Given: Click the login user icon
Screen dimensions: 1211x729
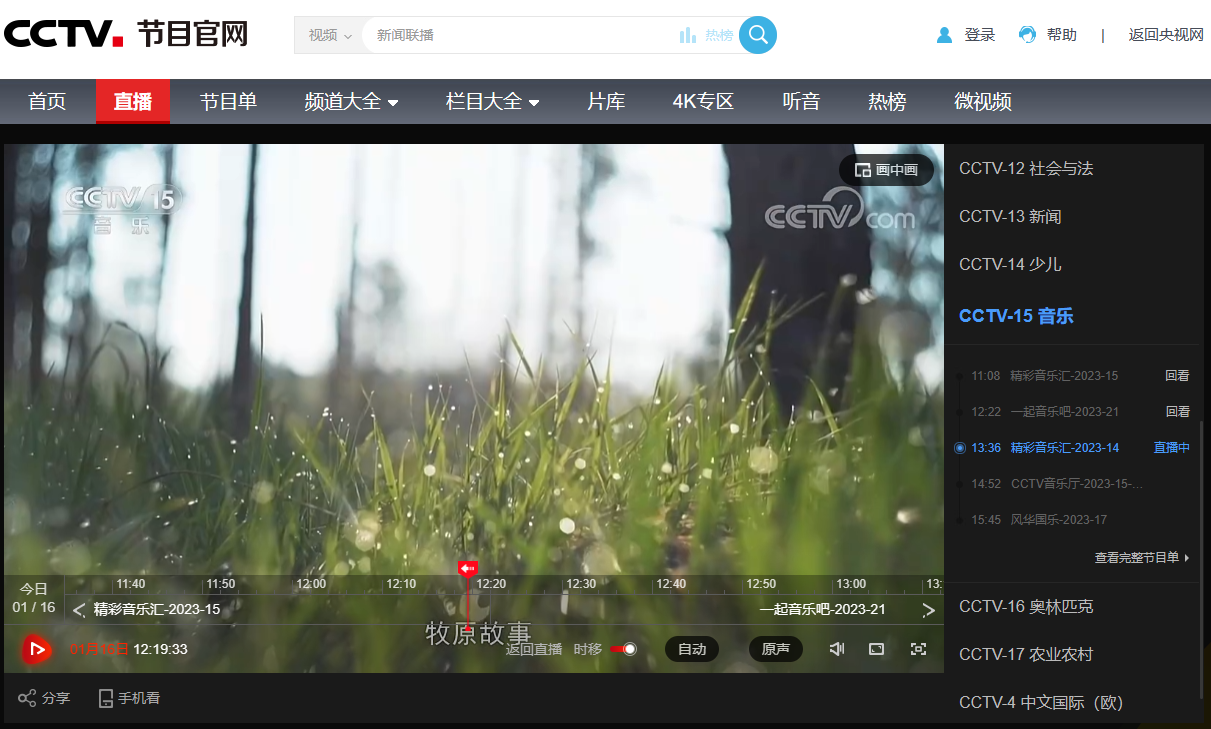Looking at the screenshot, I should 944,35.
